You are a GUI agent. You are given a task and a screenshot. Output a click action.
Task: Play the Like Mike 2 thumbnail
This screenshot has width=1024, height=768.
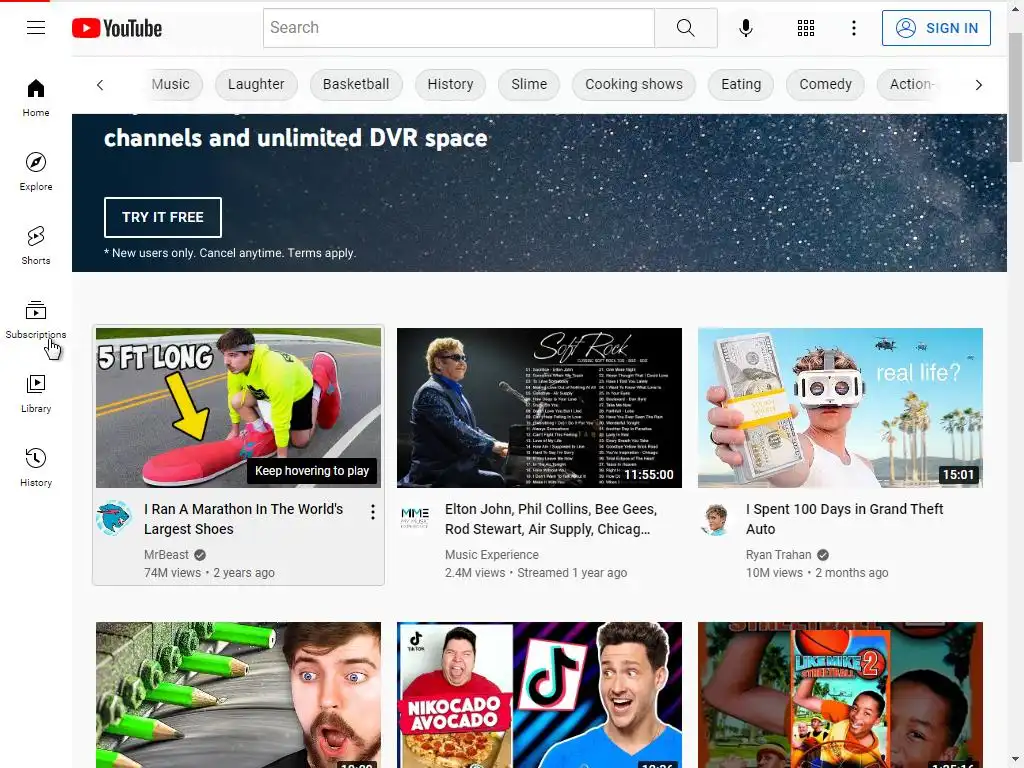840,695
